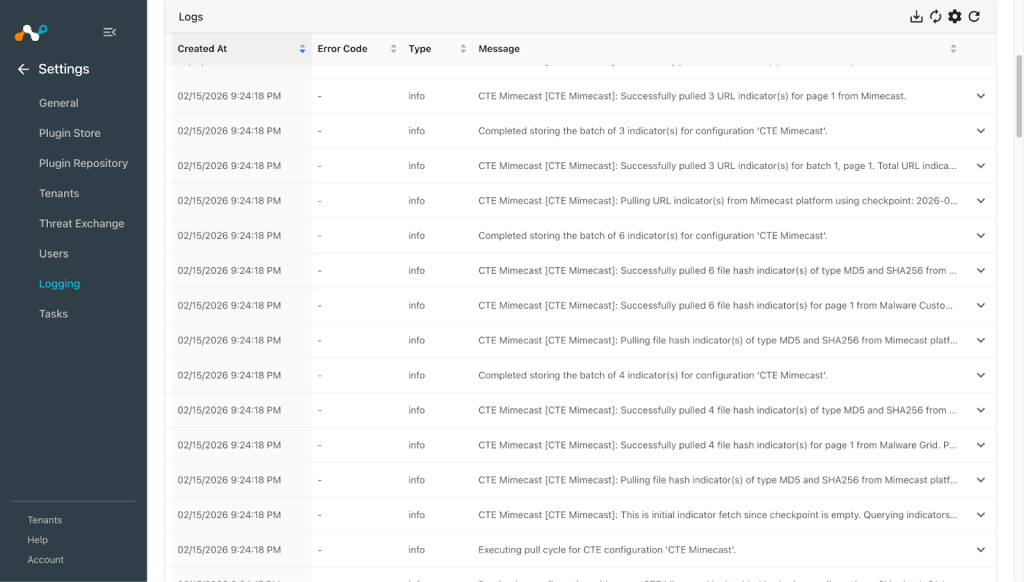Open General settings
Screen dimensions: 1024x582
[x=58, y=103]
